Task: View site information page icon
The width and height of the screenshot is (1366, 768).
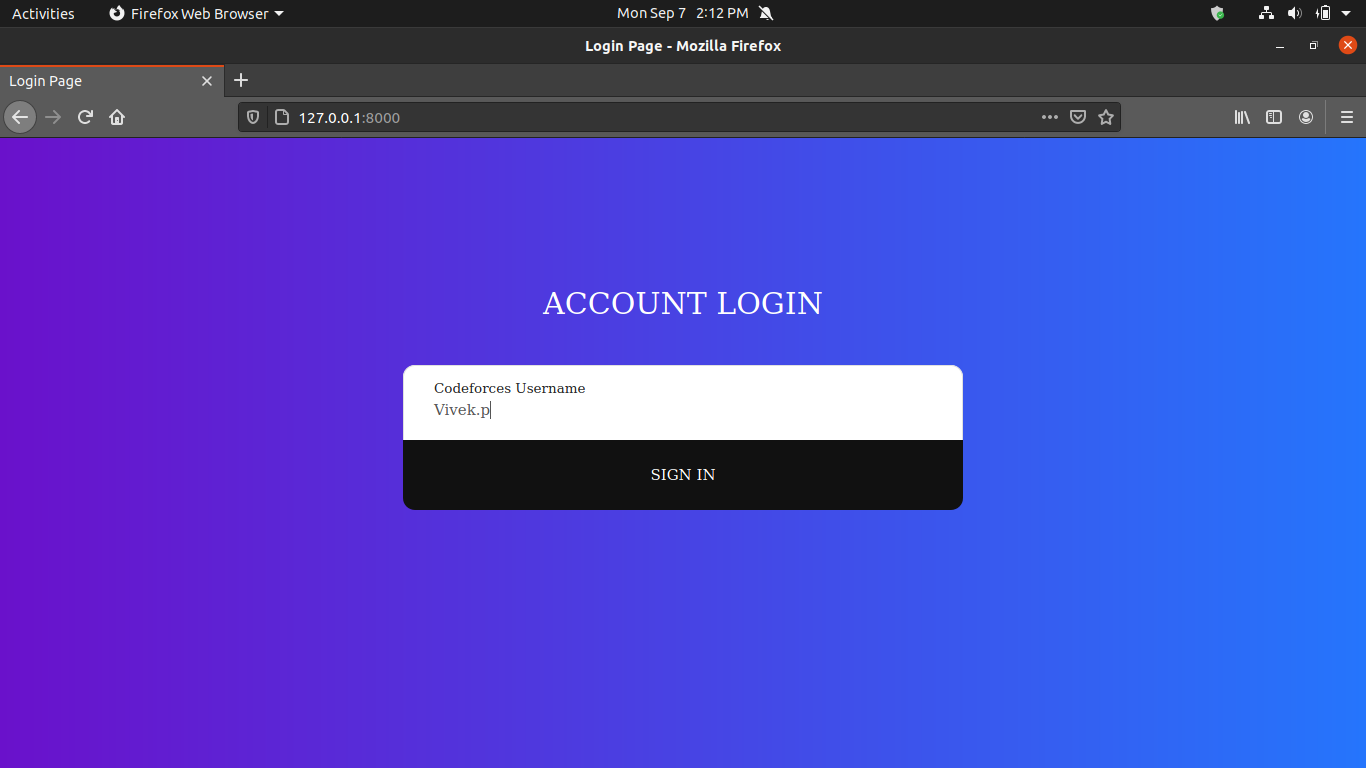Action: point(281,117)
